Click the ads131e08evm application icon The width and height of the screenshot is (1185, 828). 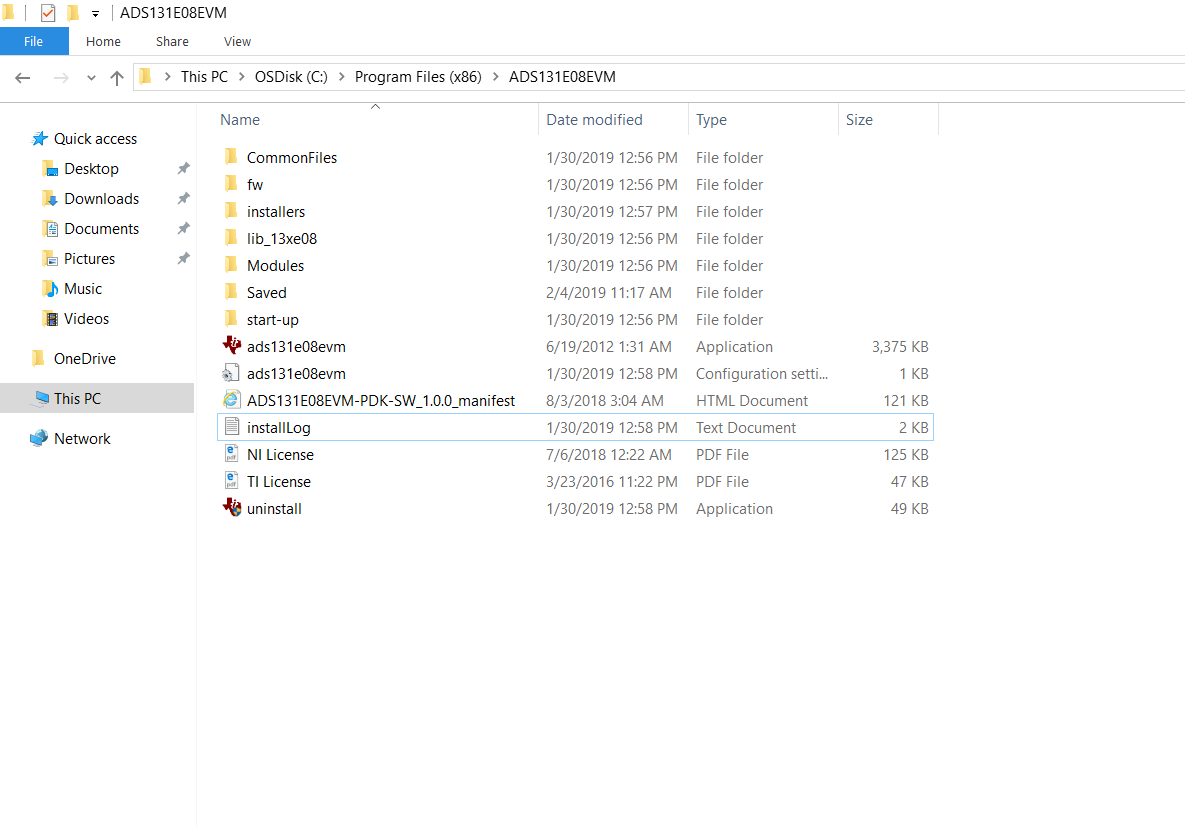[x=231, y=346]
